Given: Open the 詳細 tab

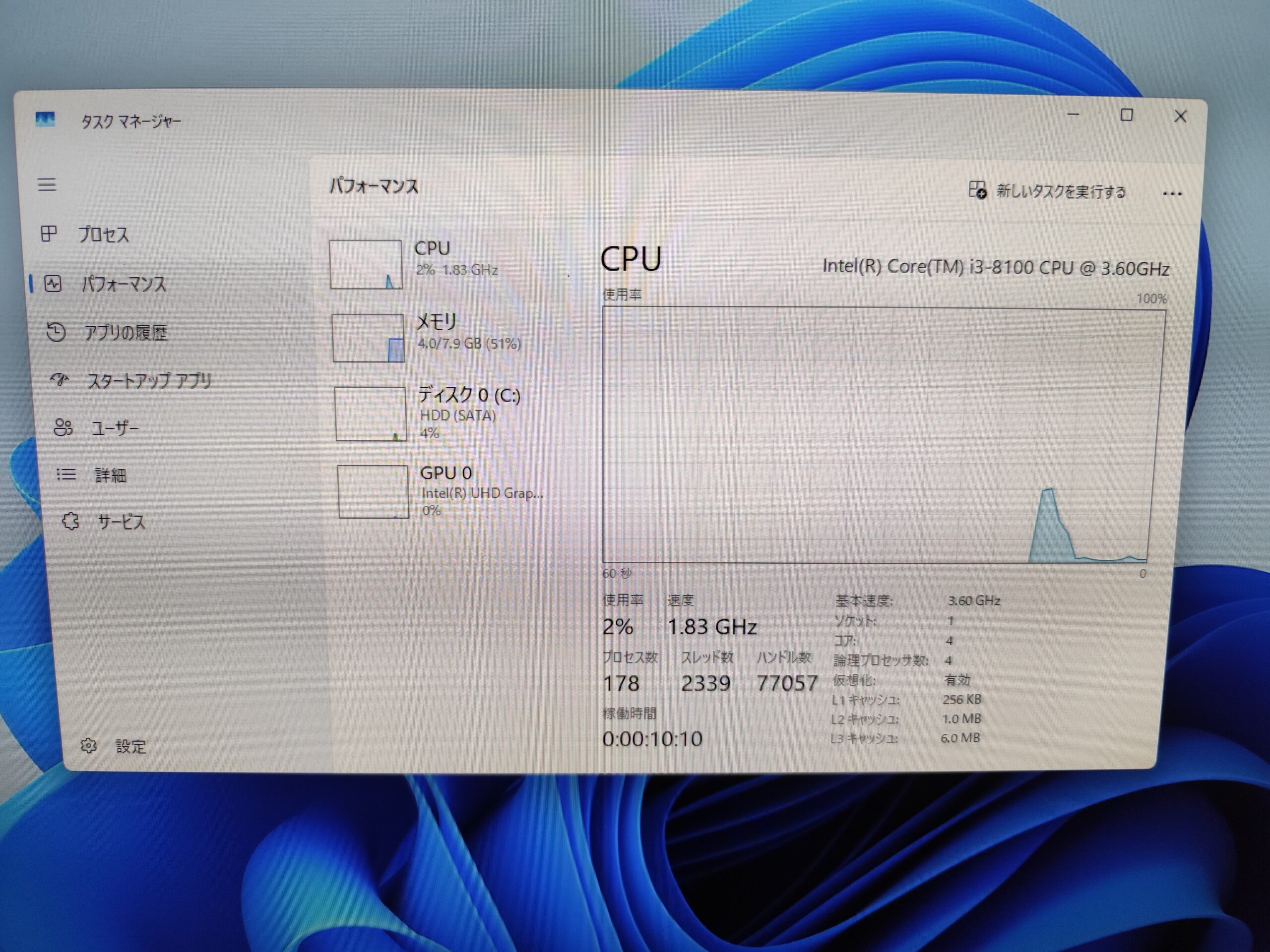Looking at the screenshot, I should pos(110,475).
